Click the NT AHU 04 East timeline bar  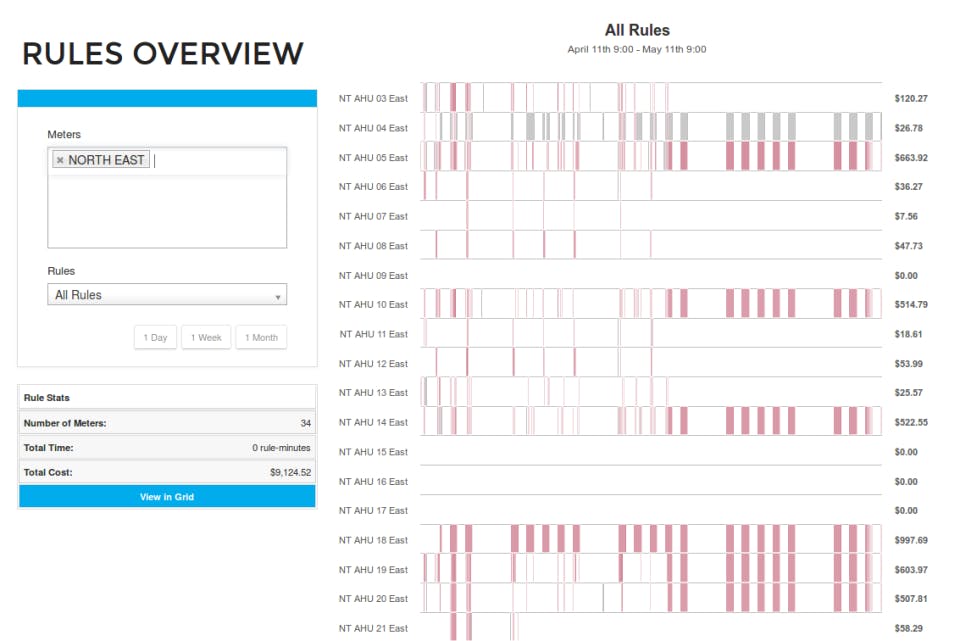(651, 127)
